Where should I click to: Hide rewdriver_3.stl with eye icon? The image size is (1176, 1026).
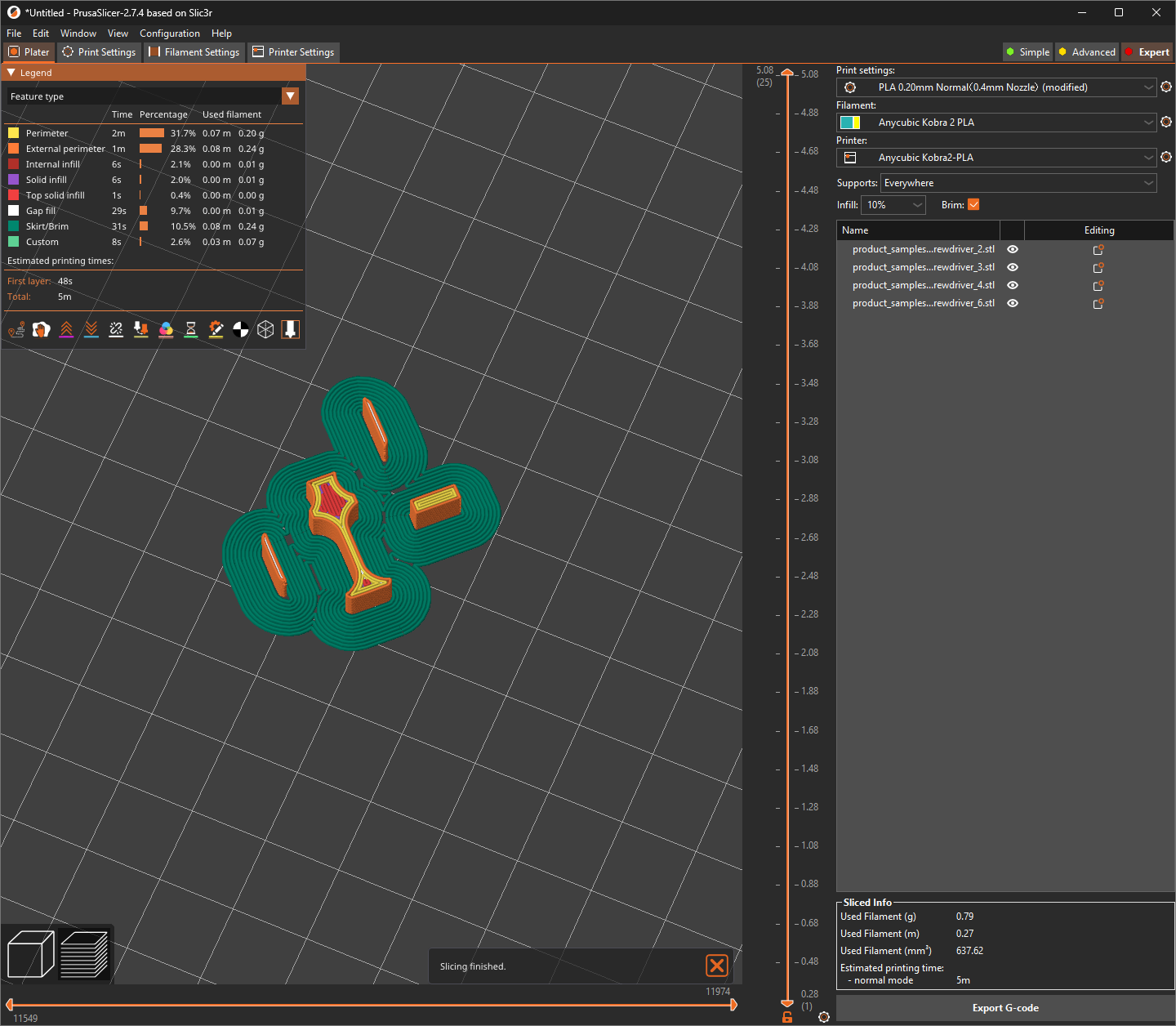coord(1013,267)
